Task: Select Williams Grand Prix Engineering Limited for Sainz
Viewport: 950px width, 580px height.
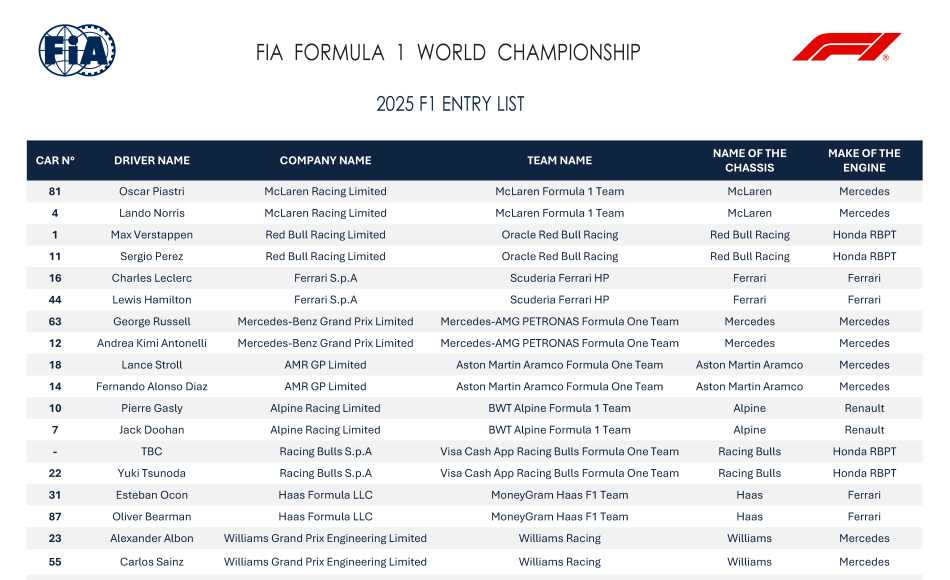Action: [x=325, y=562]
